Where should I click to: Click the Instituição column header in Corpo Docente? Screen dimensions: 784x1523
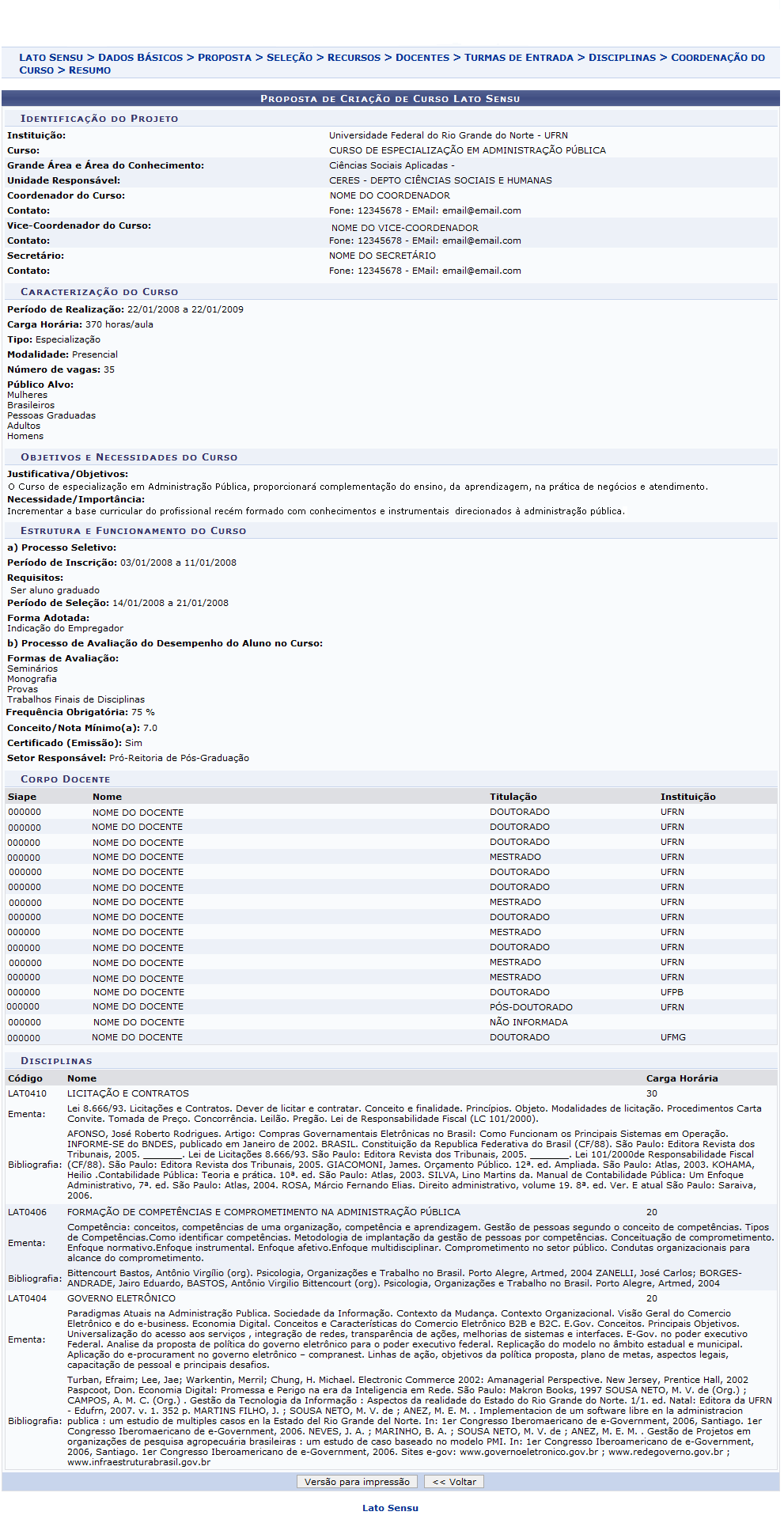coord(688,797)
